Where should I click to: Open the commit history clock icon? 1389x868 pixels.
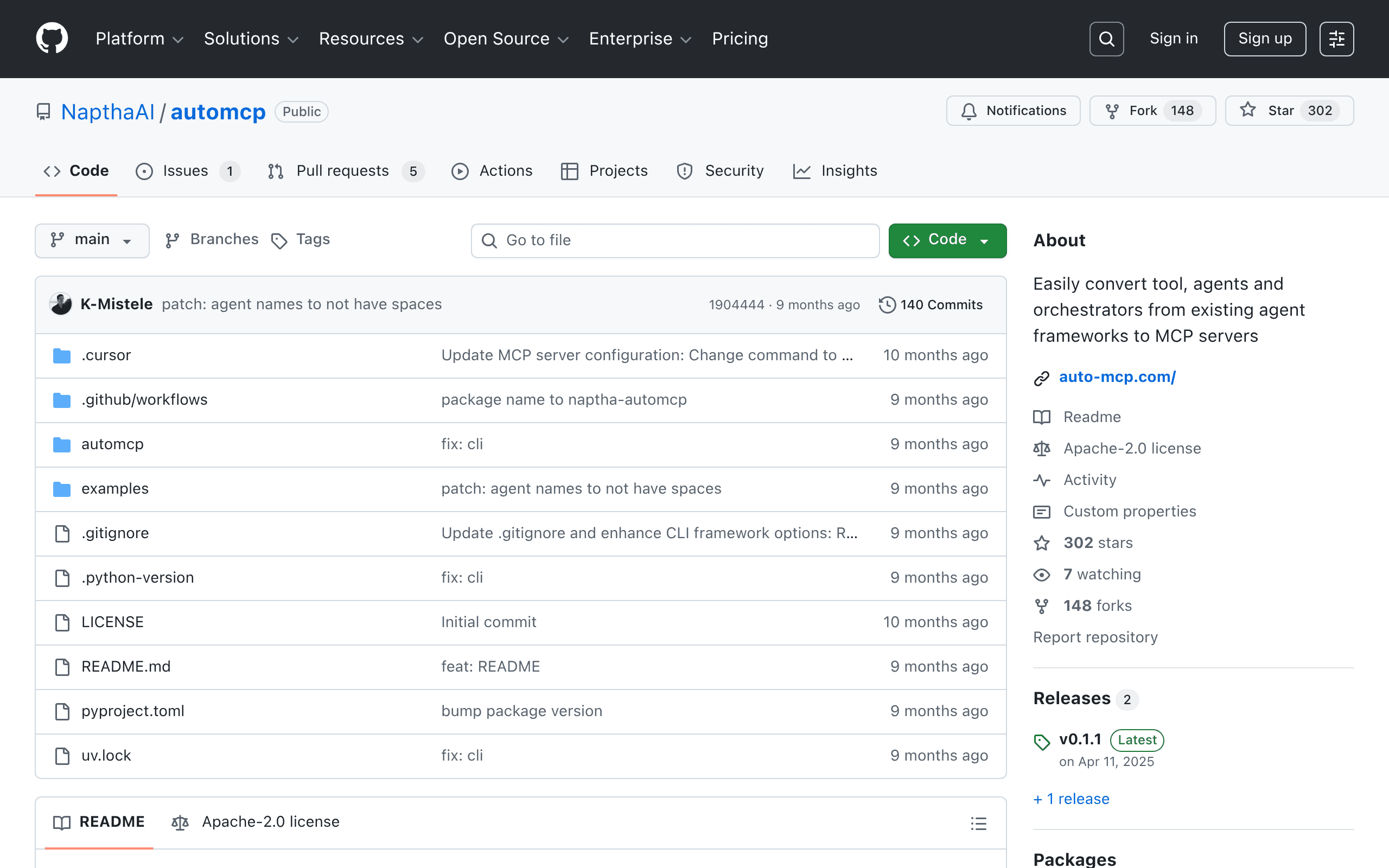point(887,305)
